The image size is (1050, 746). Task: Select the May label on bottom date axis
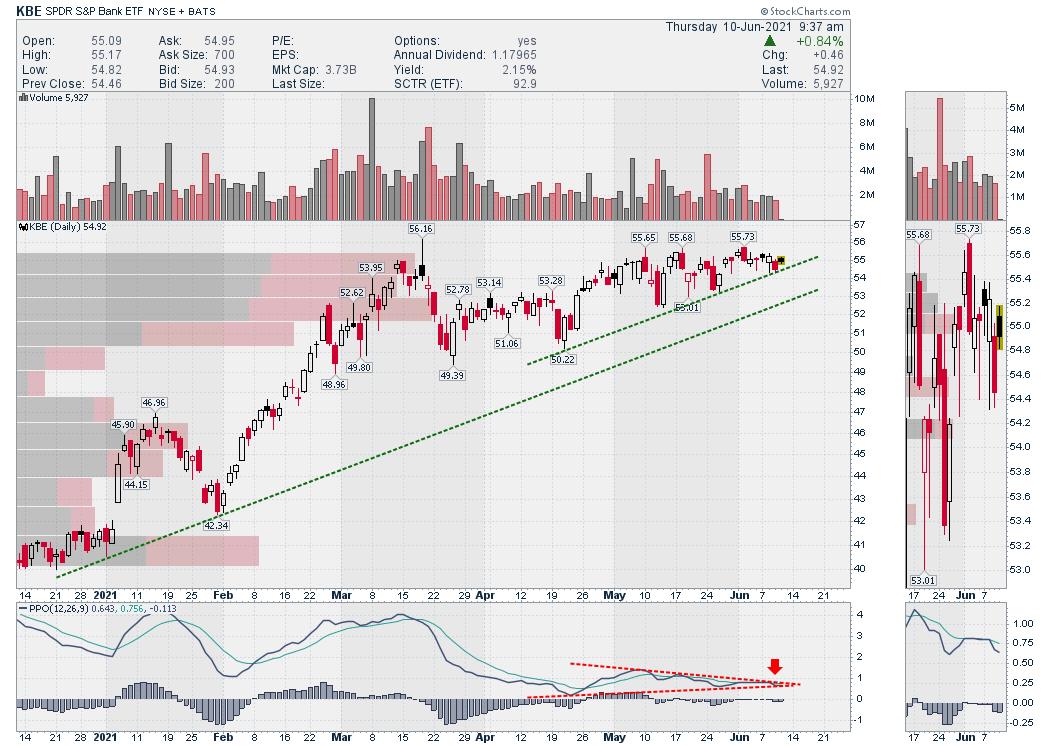(613, 736)
